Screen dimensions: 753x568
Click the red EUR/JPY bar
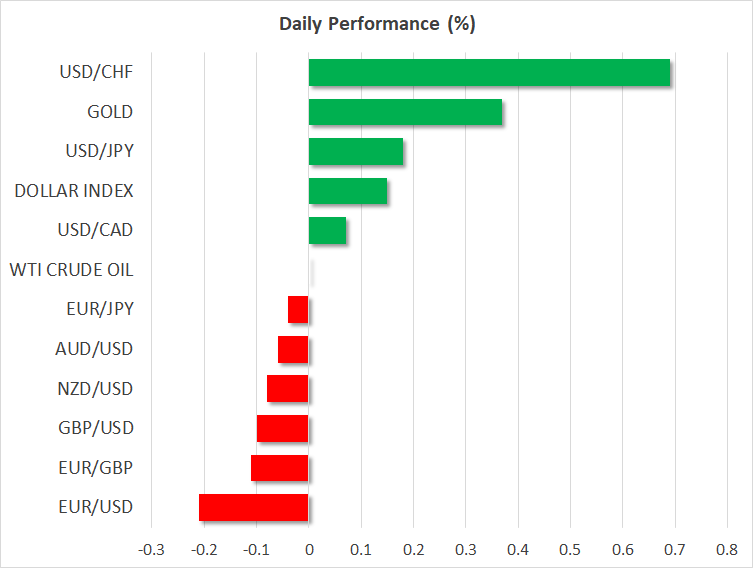pyautogui.click(x=298, y=310)
